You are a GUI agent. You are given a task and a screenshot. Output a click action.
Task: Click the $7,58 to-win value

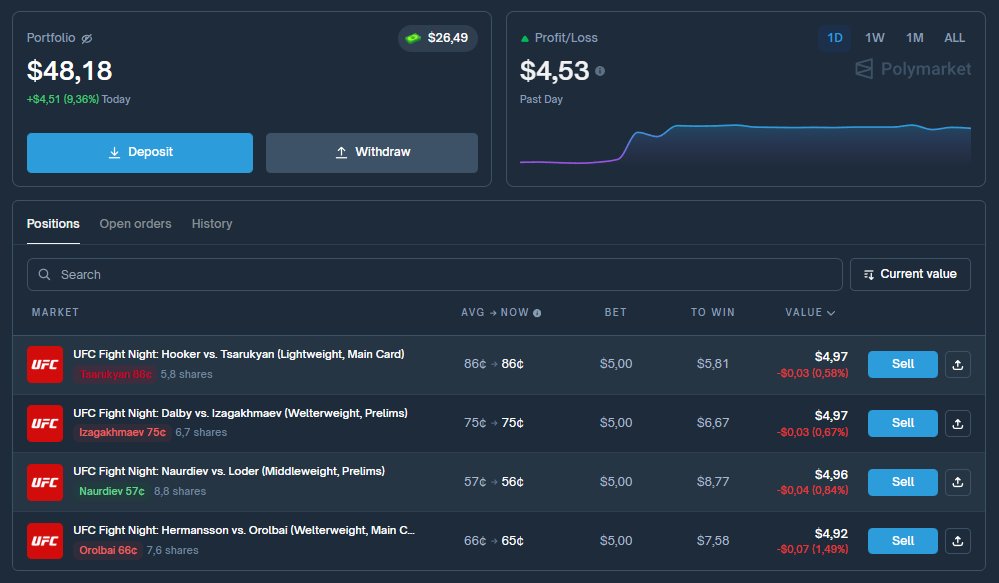point(712,541)
